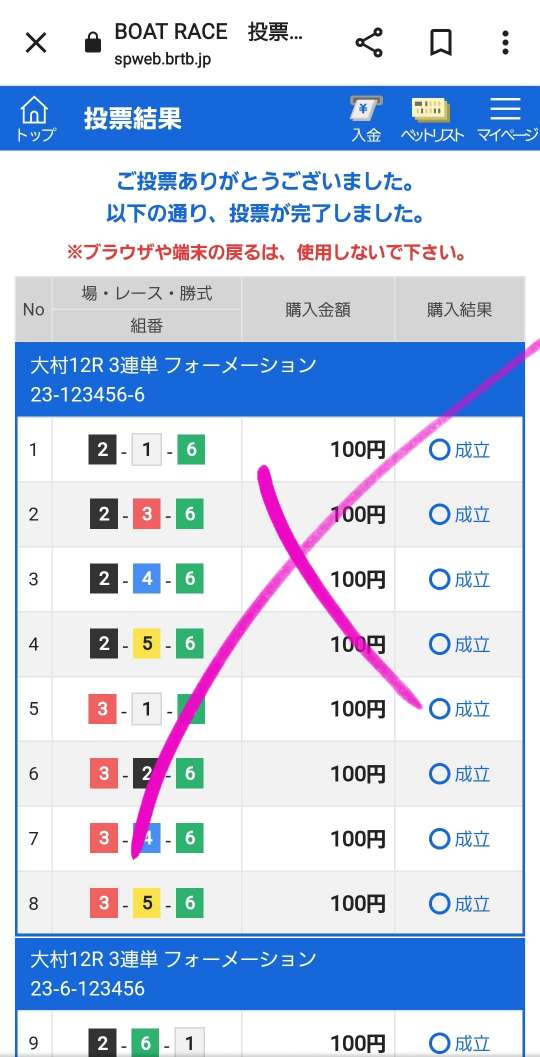Bookmark this page with bookmark icon
The width and height of the screenshot is (540, 1057).
tap(441, 43)
